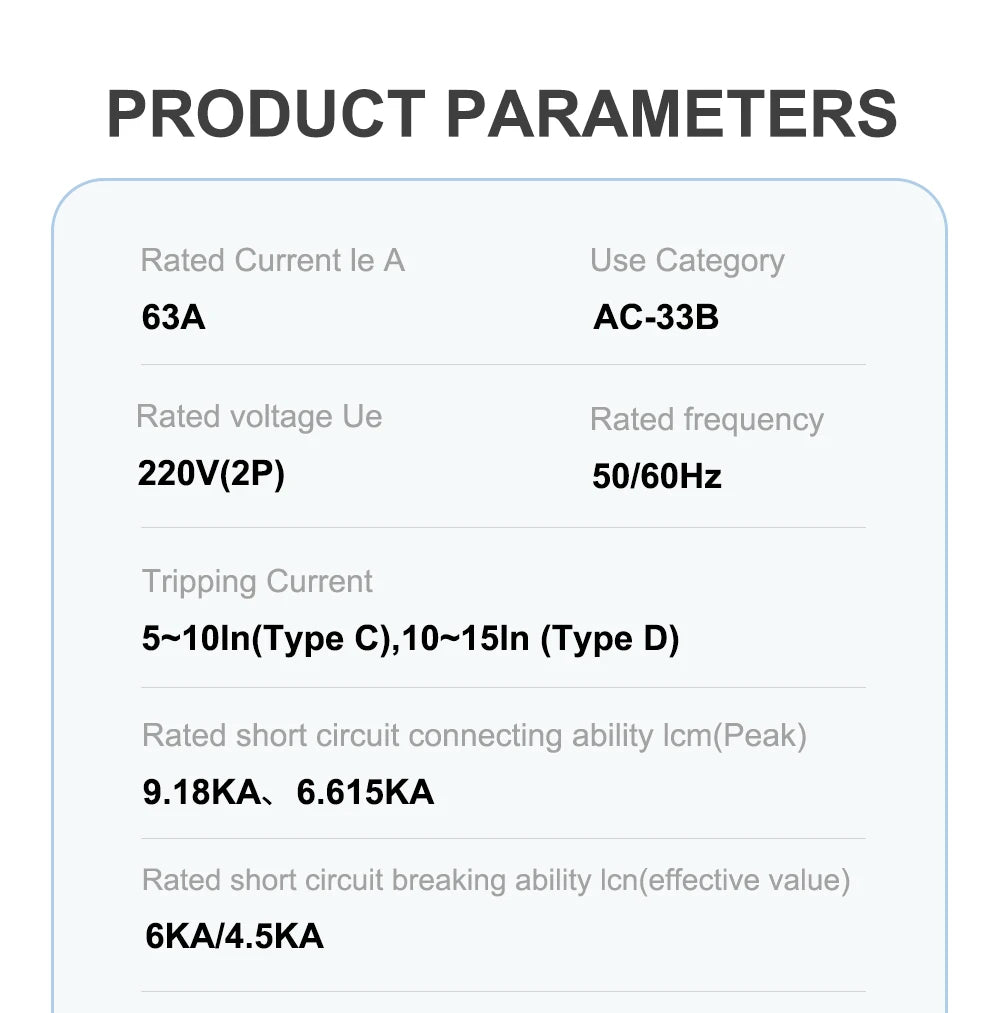
Task: Click the PRODUCT PARAMETERS heading
Action: pos(502,114)
